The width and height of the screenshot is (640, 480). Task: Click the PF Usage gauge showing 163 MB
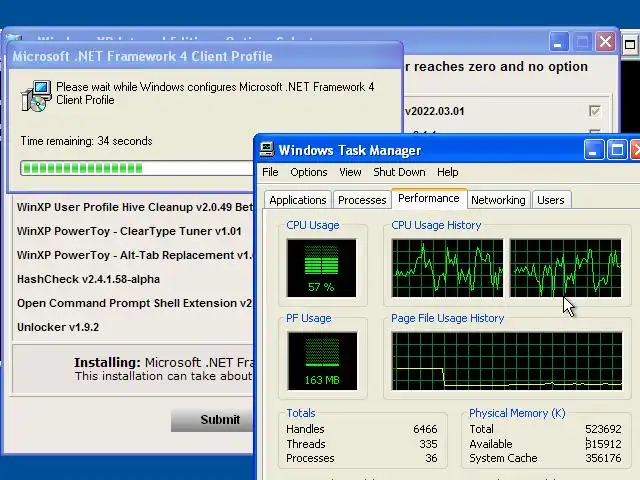pos(322,361)
